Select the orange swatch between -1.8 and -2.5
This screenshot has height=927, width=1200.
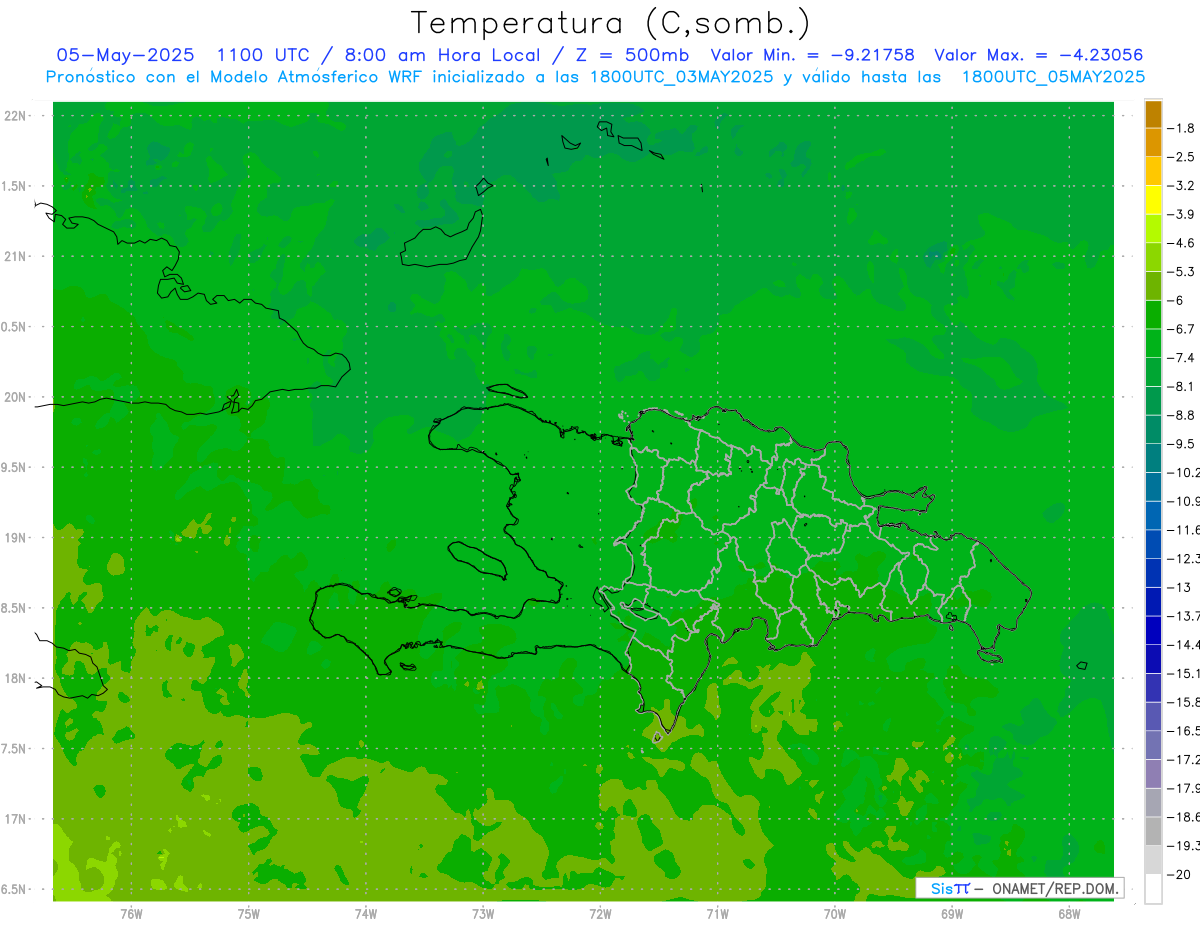(1153, 142)
